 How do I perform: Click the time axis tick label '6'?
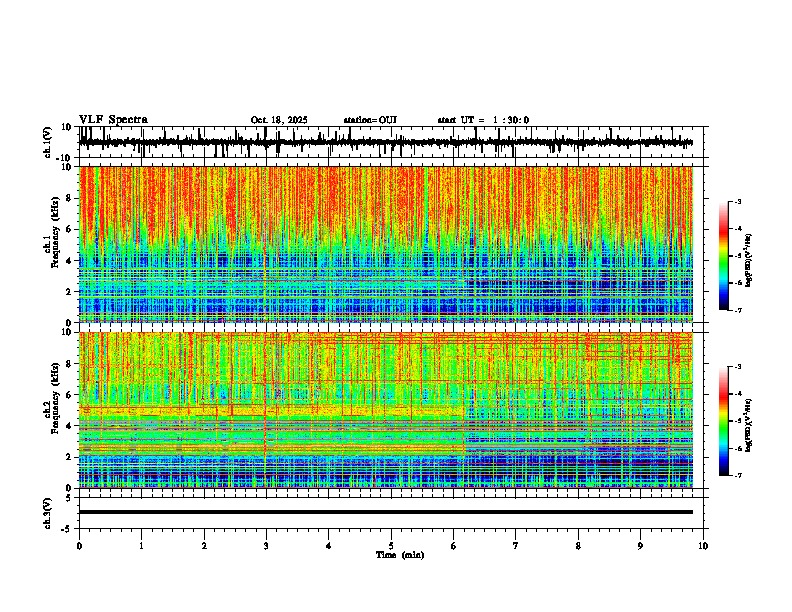(x=453, y=546)
